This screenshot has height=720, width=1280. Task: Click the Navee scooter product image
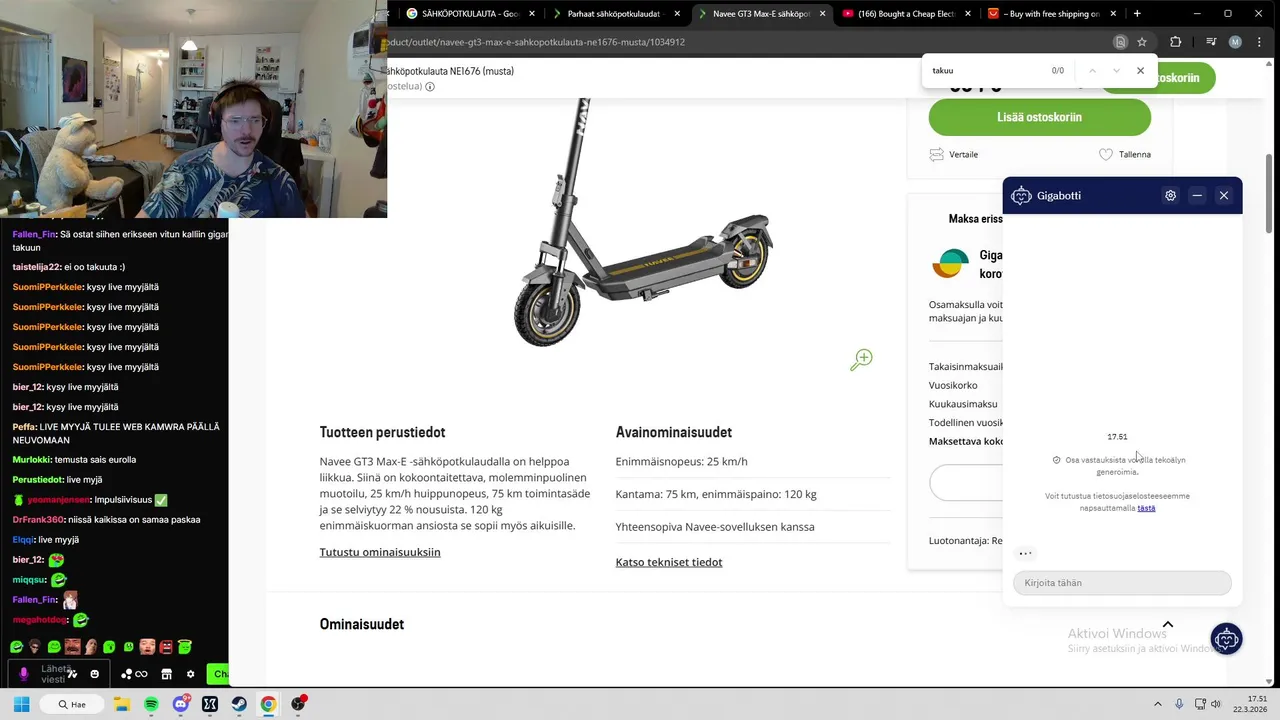(642, 225)
